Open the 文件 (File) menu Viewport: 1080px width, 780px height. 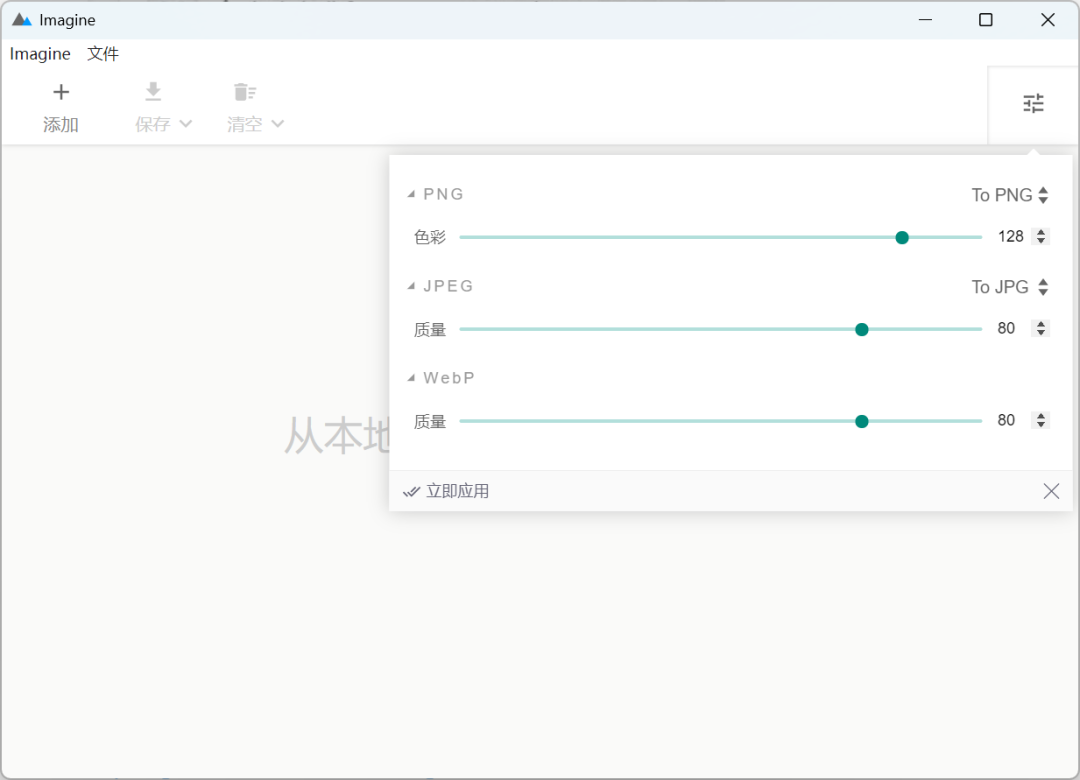coord(103,54)
